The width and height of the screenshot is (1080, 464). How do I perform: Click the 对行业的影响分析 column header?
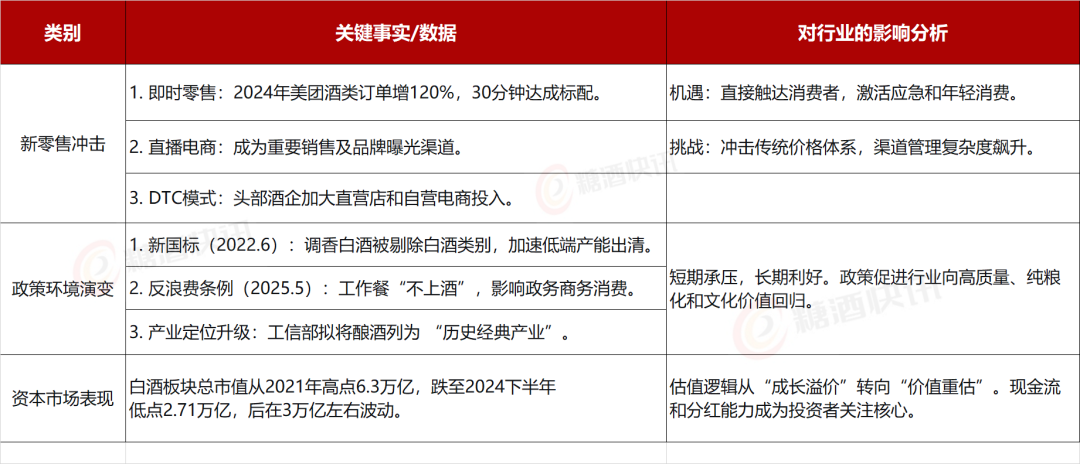click(872, 33)
